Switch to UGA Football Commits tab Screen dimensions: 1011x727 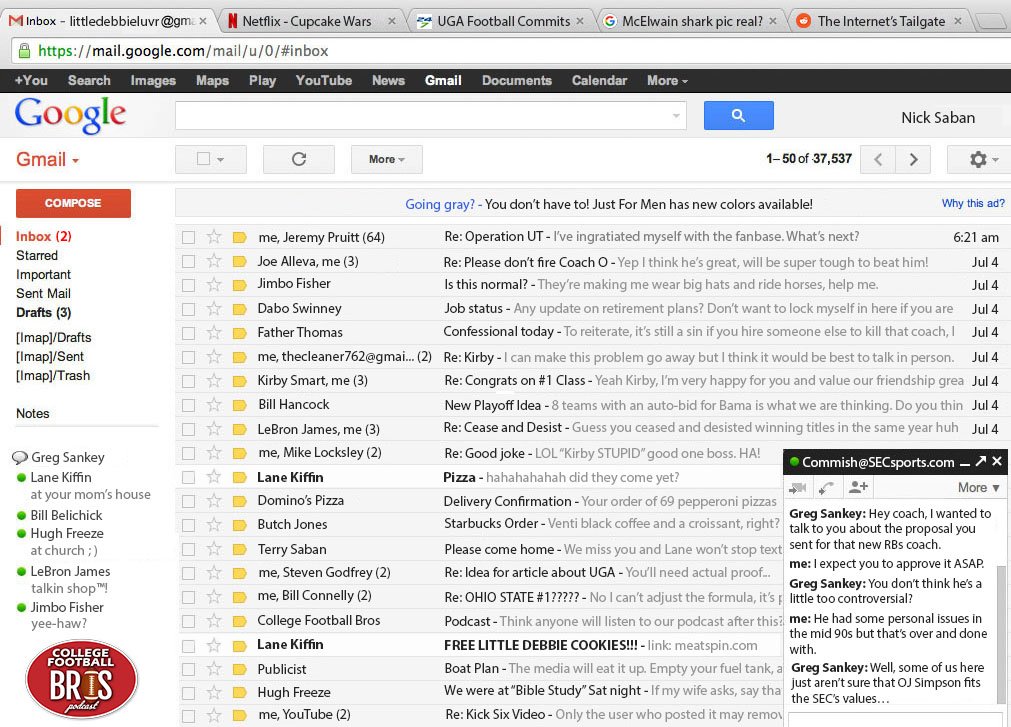pyautogui.click(x=504, y=21)
